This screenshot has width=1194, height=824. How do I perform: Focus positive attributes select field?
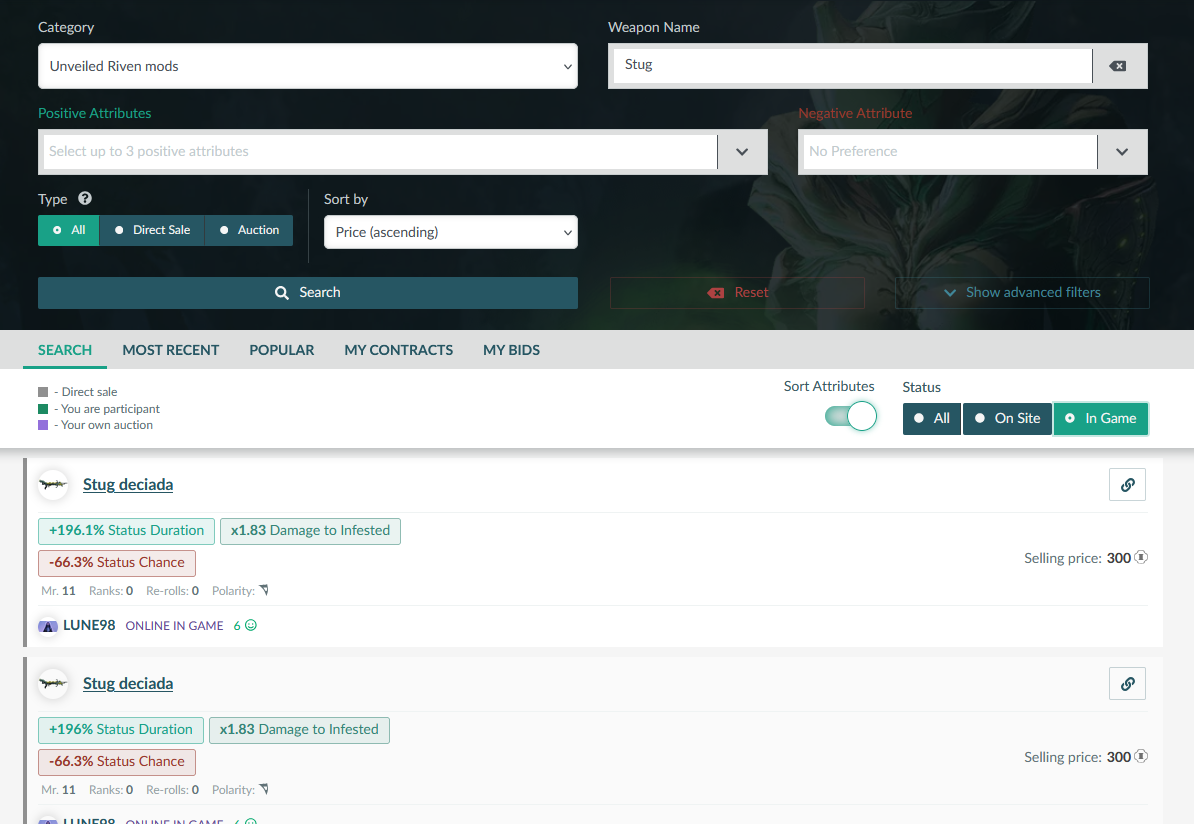tap(380, 152)
